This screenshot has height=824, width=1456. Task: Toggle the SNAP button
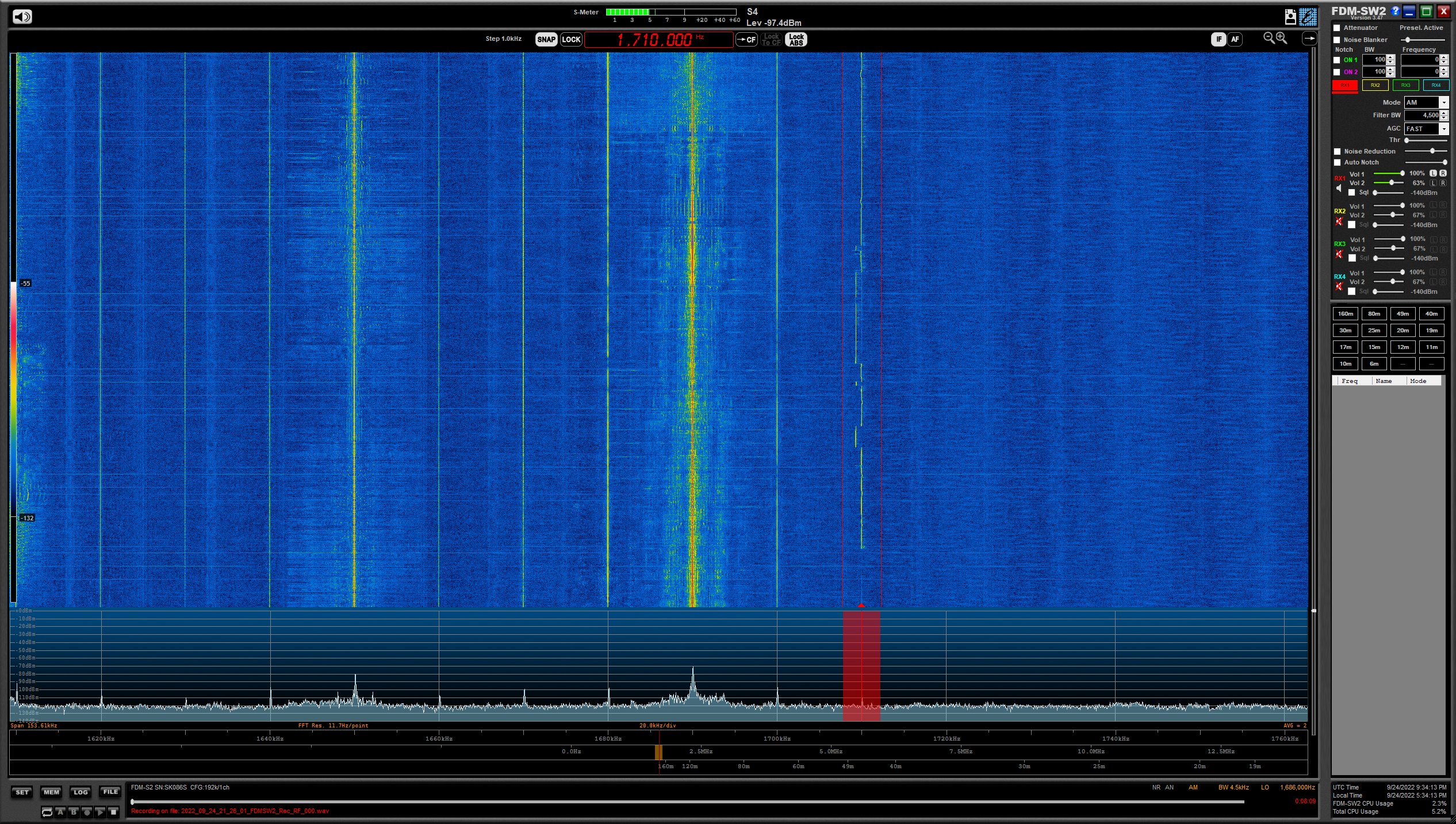coord(546,40)
